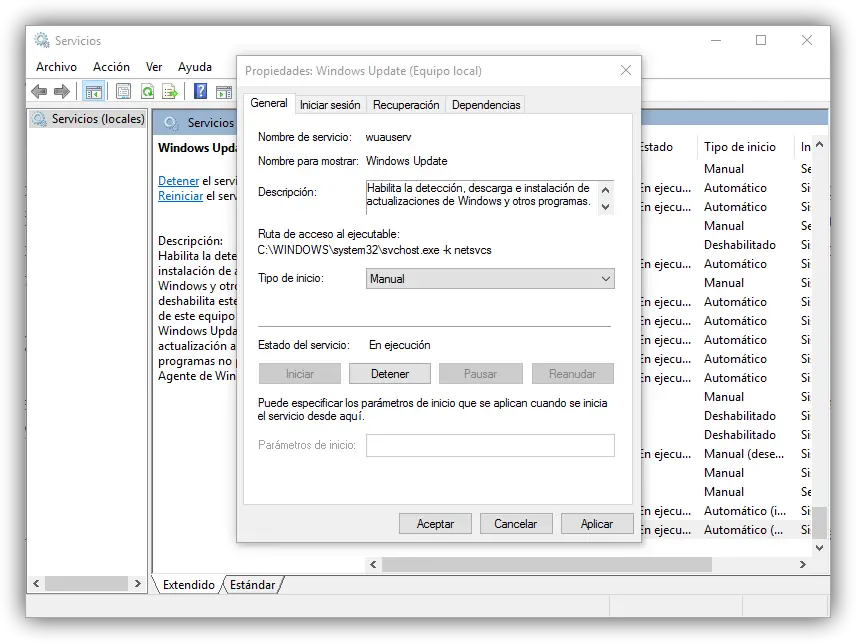The image size is (856, 643).
Task: Click the greyed Iniciar button
Action: (300, 374)
